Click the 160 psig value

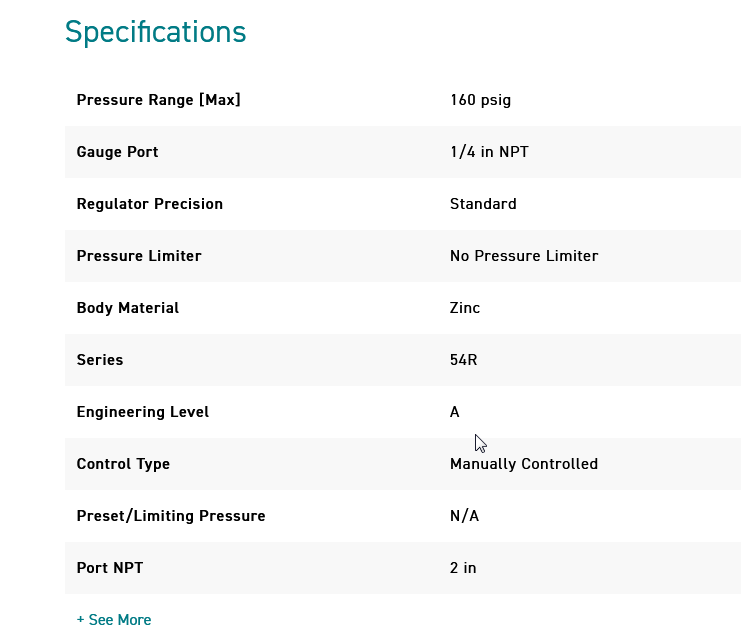click(481, 100)
